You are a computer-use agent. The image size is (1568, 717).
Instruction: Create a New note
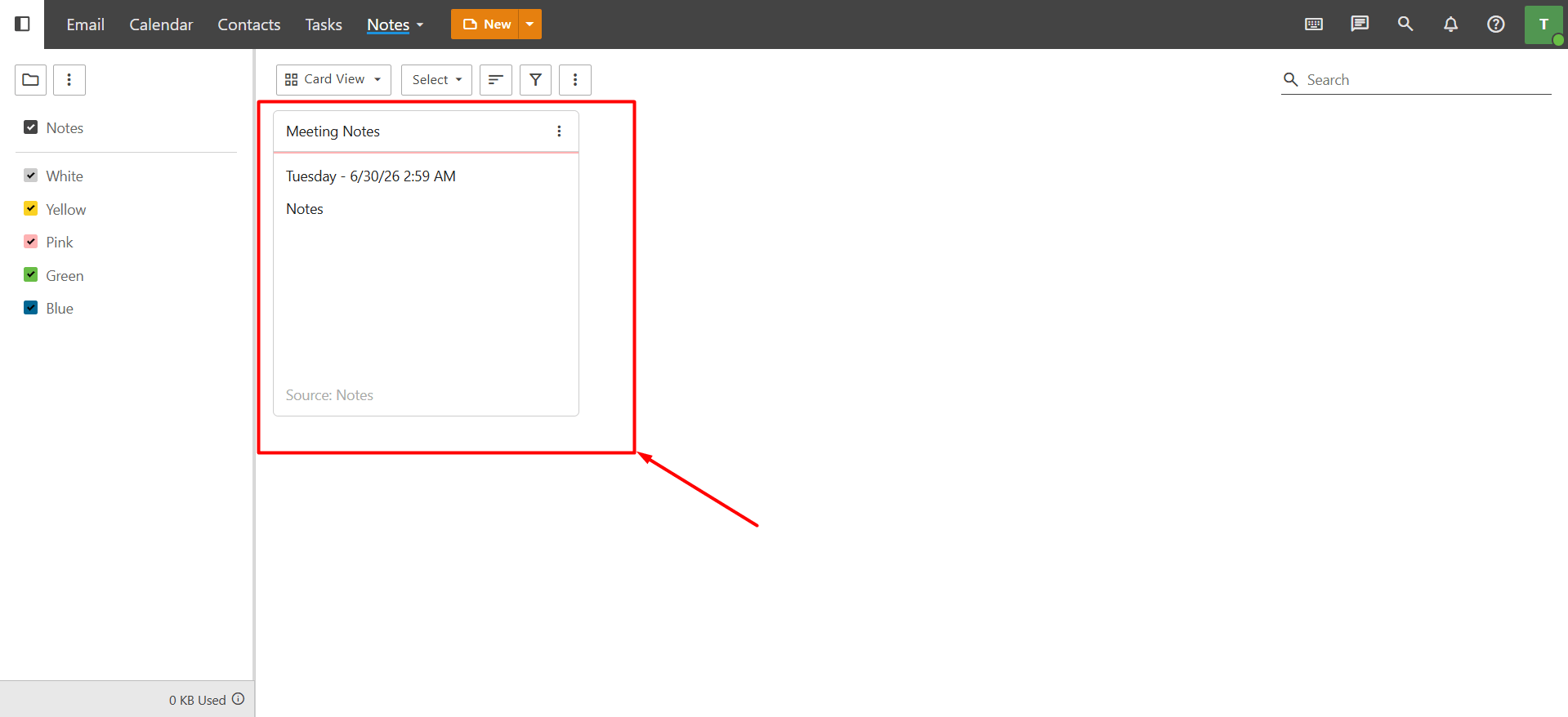coord(485,24)
